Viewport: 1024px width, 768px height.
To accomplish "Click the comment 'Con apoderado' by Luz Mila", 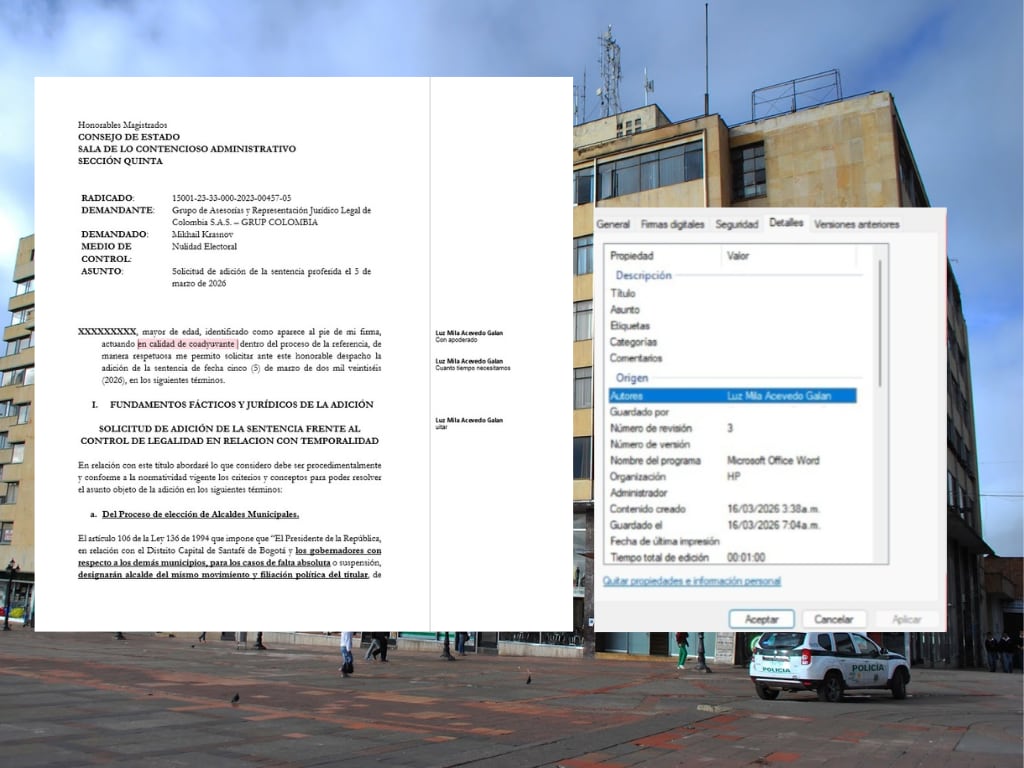I will [x=470, y=335].
